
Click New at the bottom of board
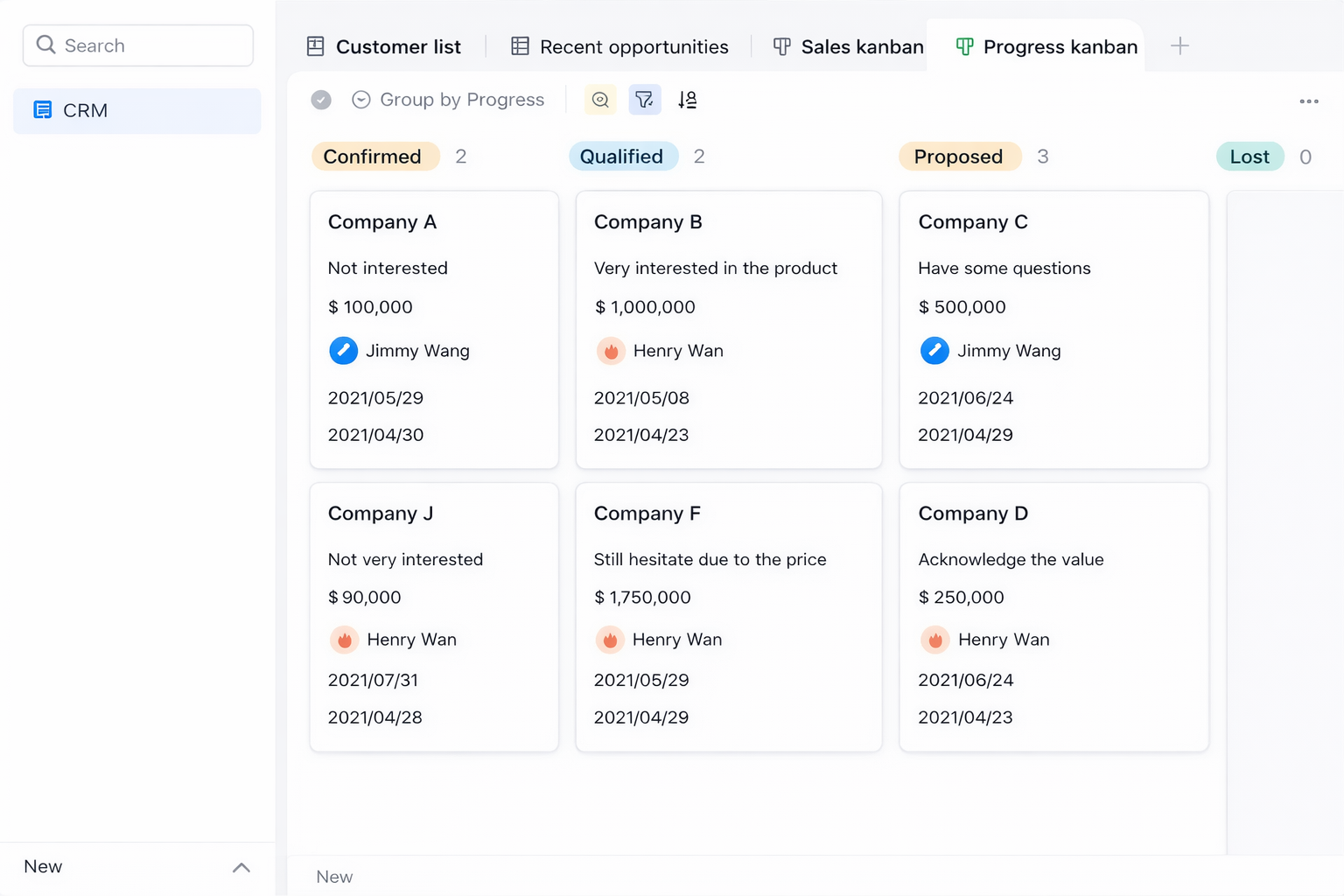[x=334, y=877]
